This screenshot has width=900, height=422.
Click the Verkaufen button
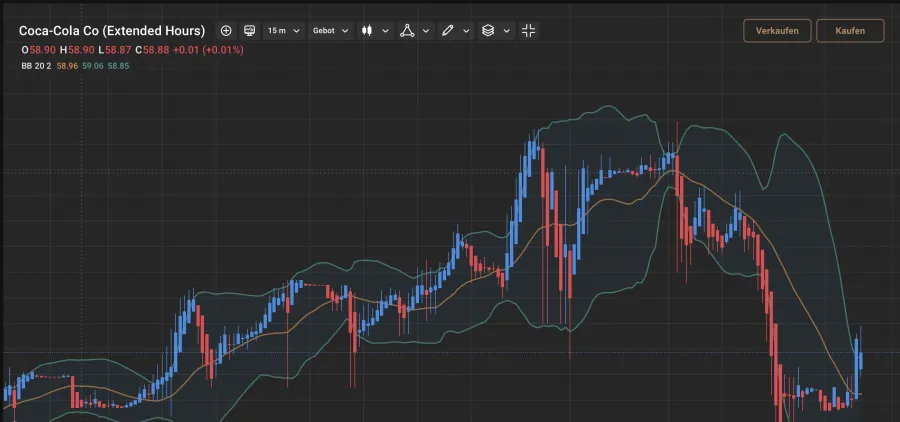tap(777, 31)
